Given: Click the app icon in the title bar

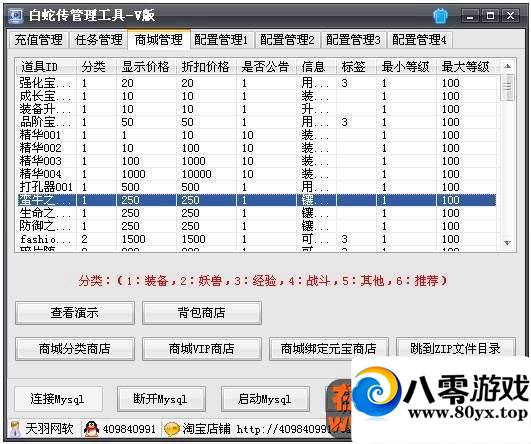Looking at the screenshot, I should (x=16, y=16).
